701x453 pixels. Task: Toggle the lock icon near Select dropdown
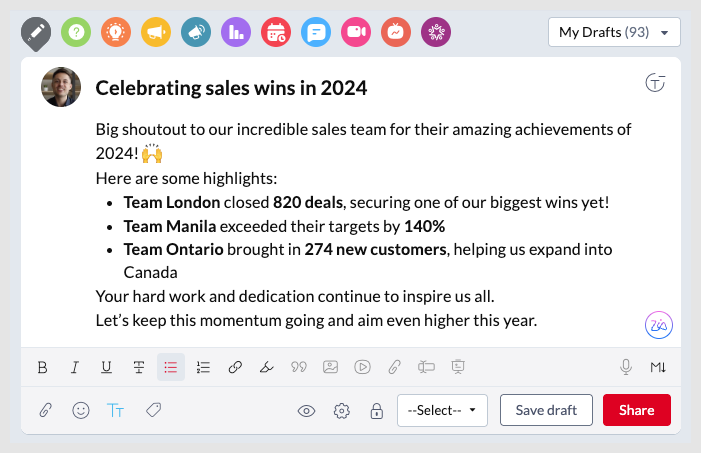point(376,410)
